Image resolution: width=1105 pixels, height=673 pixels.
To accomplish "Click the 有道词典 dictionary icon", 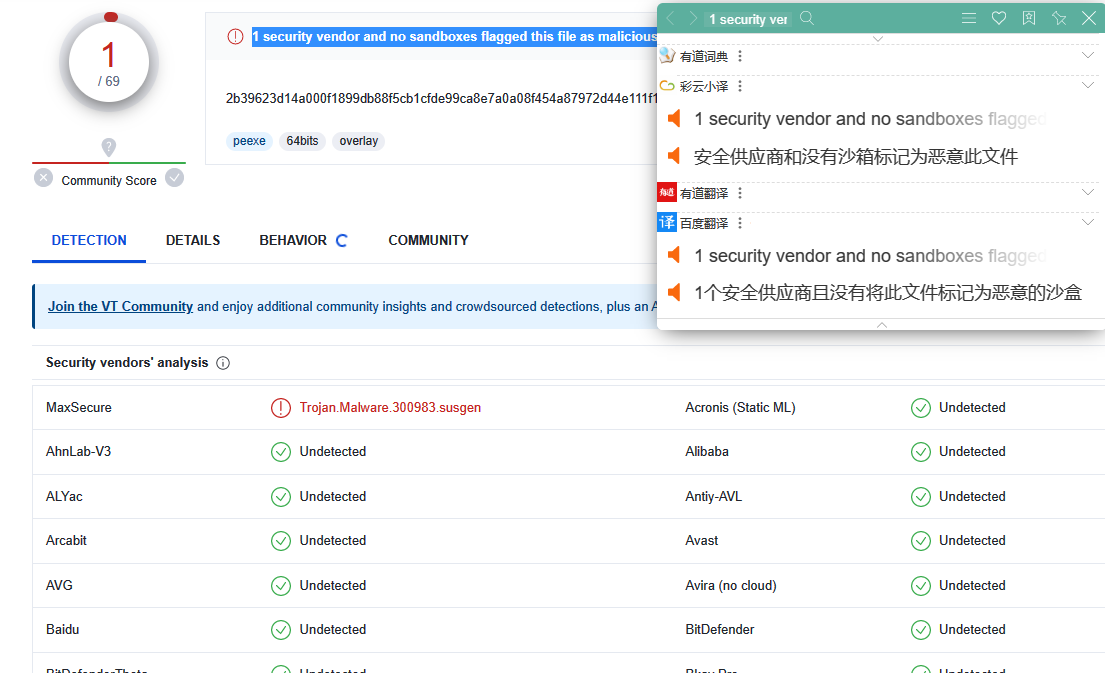I will (x=667, y=56).
